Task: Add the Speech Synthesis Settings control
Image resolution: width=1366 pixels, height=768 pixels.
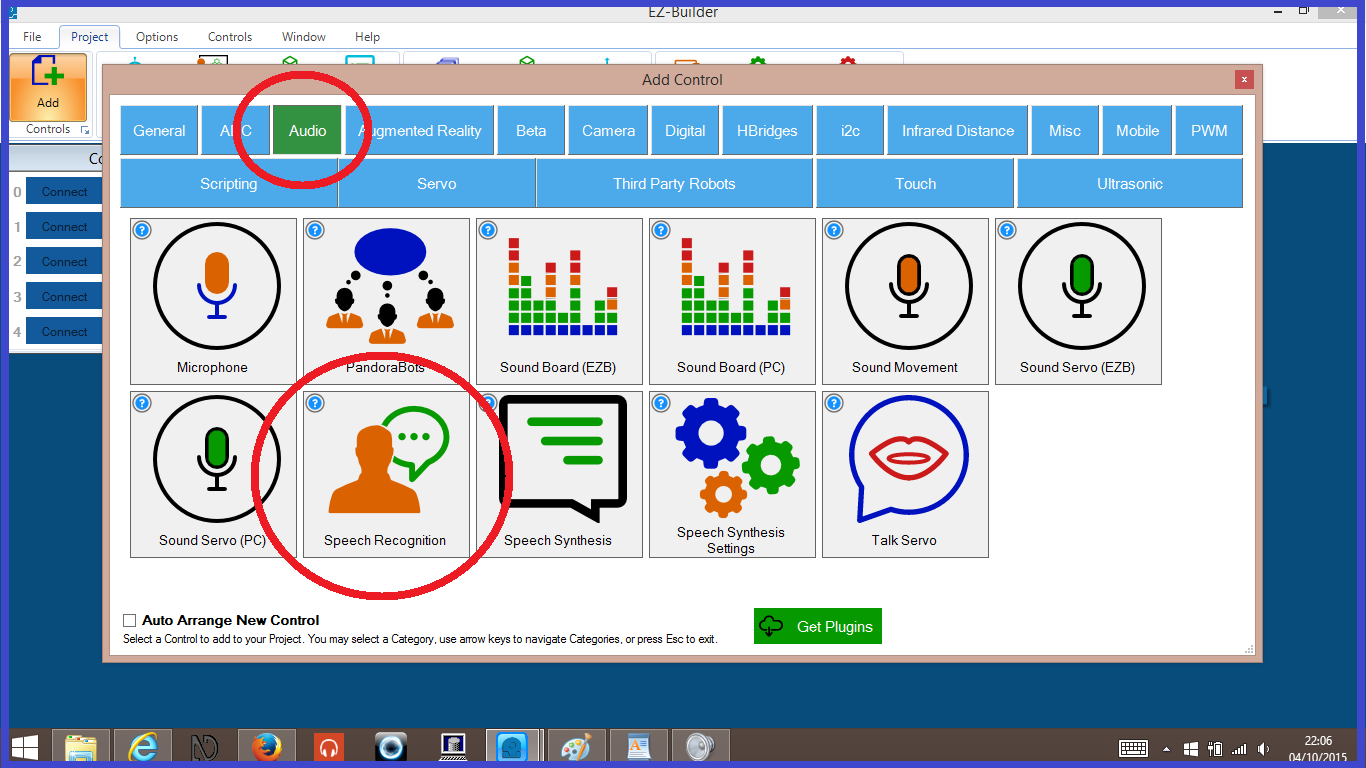Action: click(732, 474)
